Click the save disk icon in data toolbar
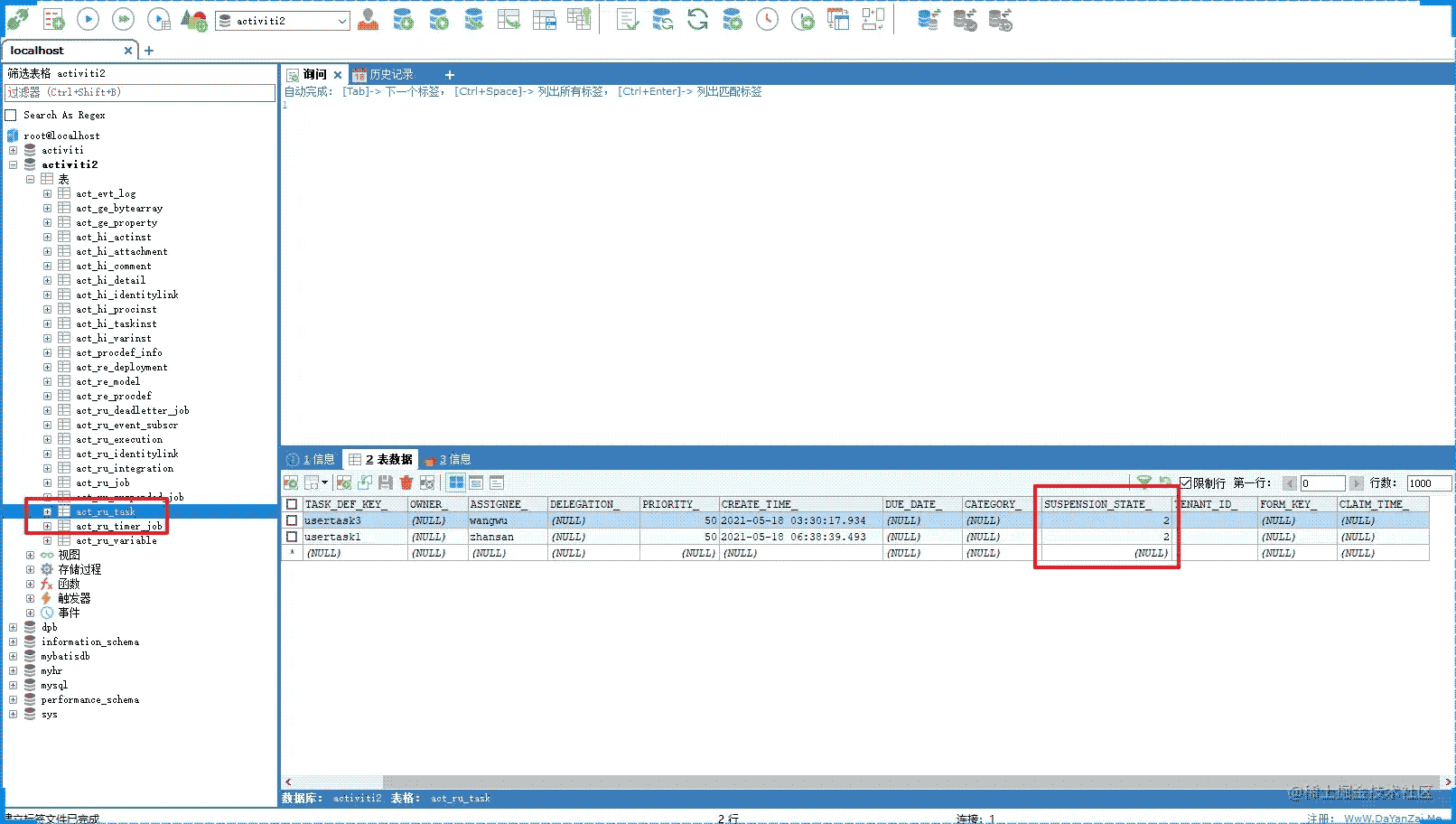Image resolution: width=1456 pixels, height=824 pixels. pos(386,483)
